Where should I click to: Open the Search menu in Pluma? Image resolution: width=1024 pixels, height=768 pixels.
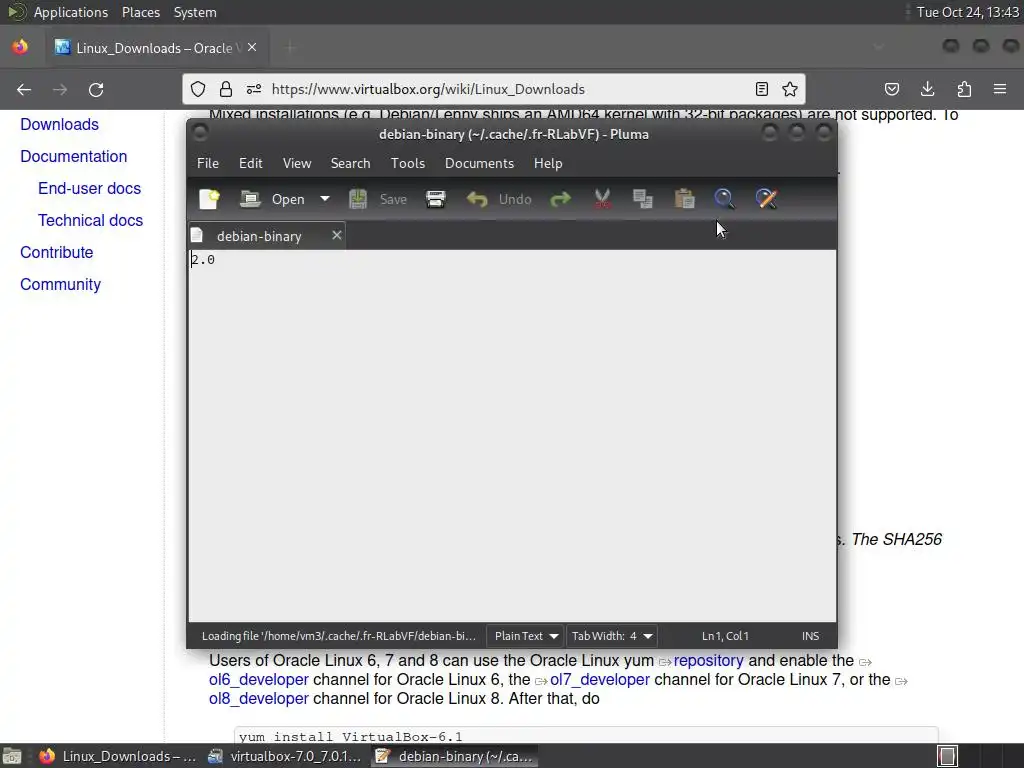coord(350,163)
